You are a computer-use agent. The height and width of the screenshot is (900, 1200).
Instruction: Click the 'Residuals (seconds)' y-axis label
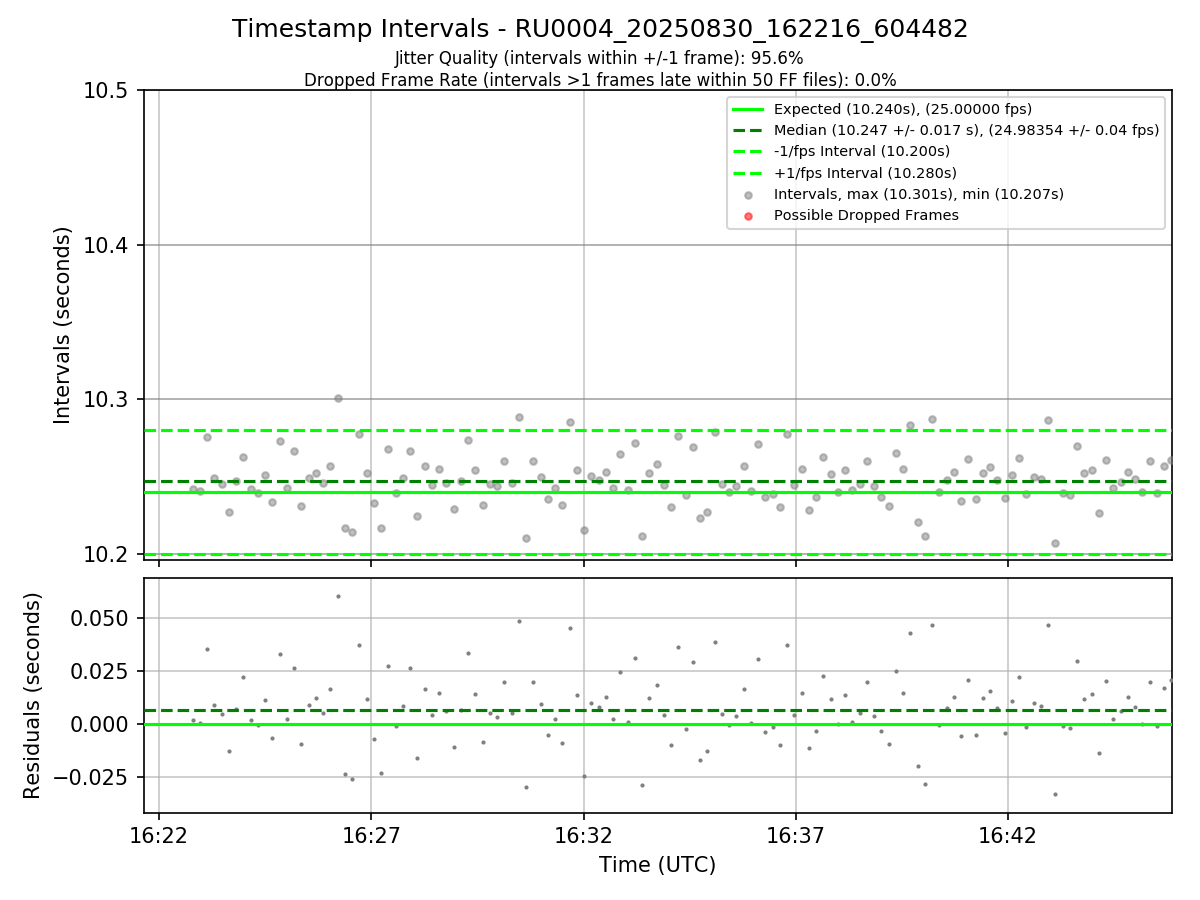33,695
